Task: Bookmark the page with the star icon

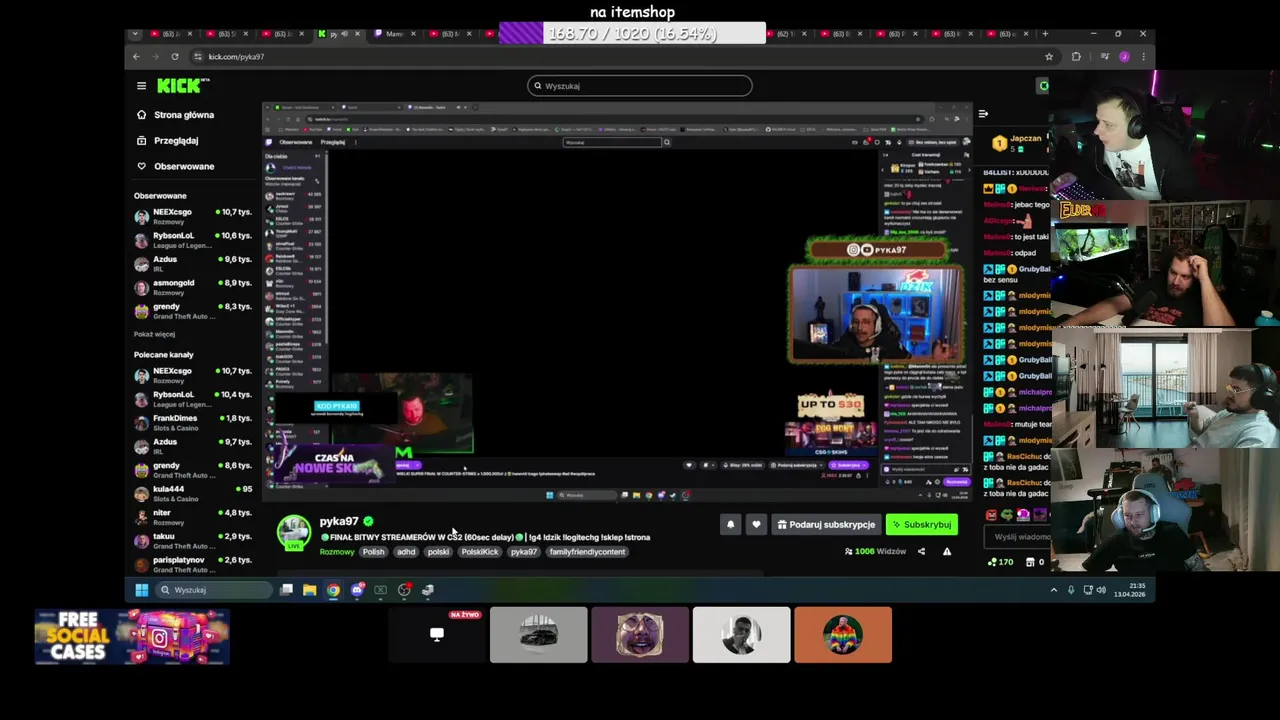Action: pyautogui.click(x=1049, y=57)
